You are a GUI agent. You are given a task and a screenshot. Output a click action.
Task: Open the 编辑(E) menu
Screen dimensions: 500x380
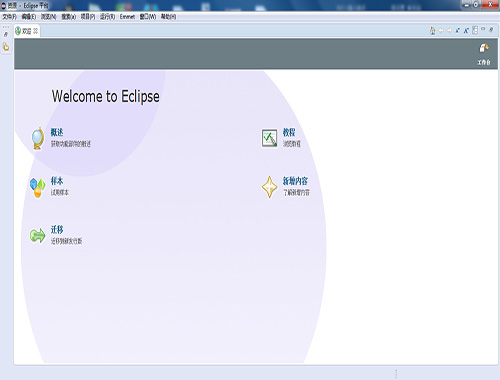[x=29, y=17]
